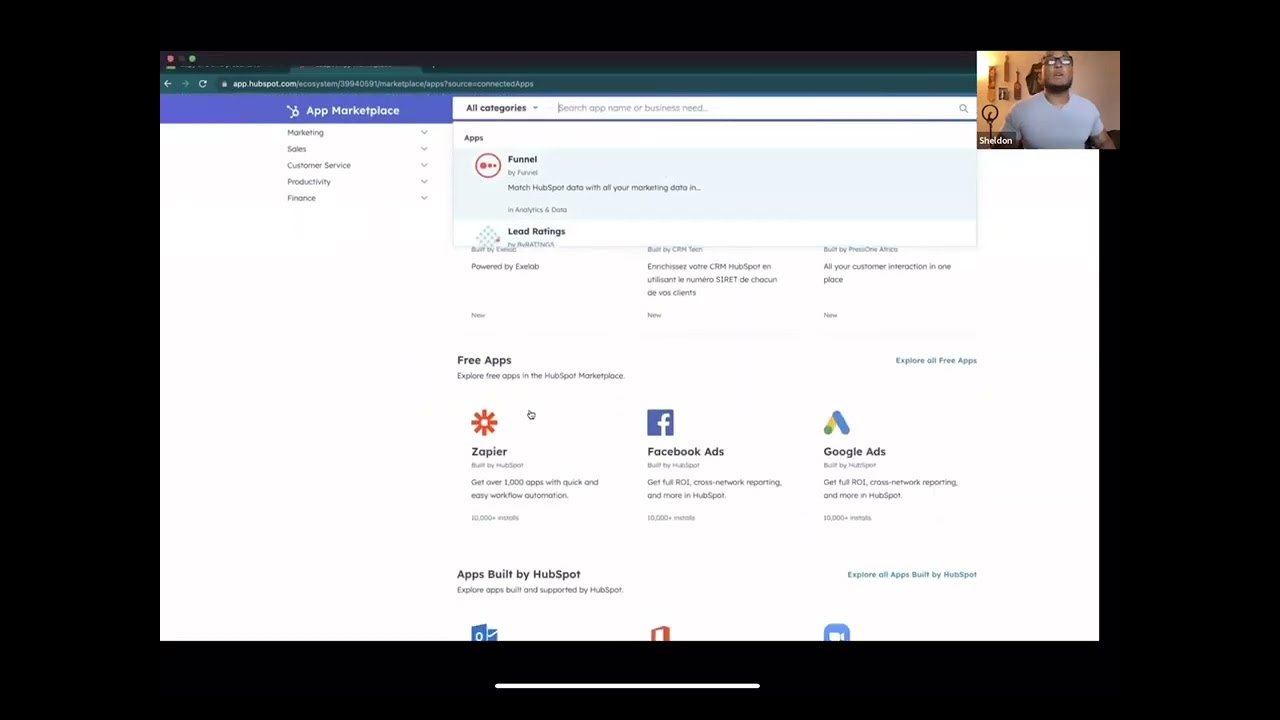Expand the Customer Service category chevron
Screen dimensions: 1280x720
click(x=424, y=165)
